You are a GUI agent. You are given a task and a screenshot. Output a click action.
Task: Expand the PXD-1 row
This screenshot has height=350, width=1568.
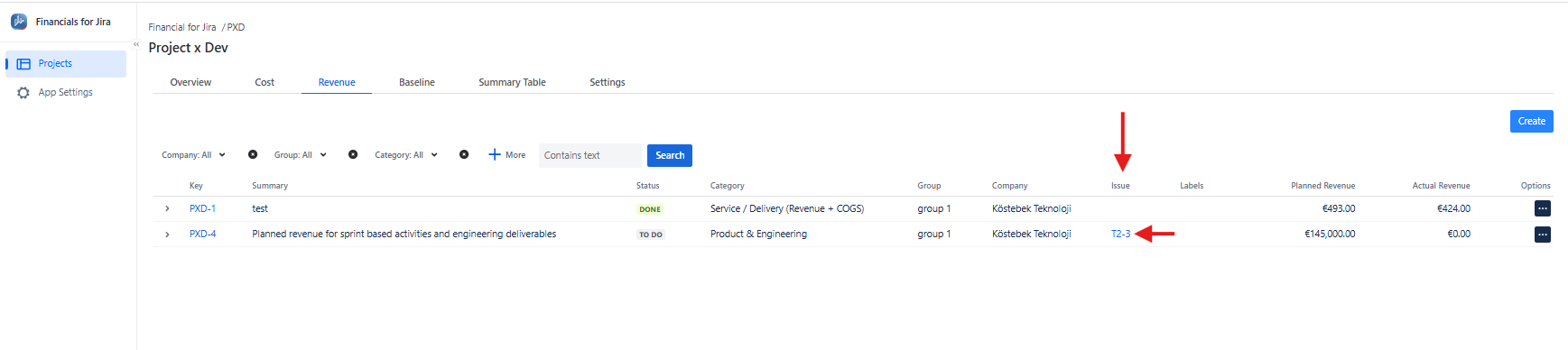pos(167,208)
